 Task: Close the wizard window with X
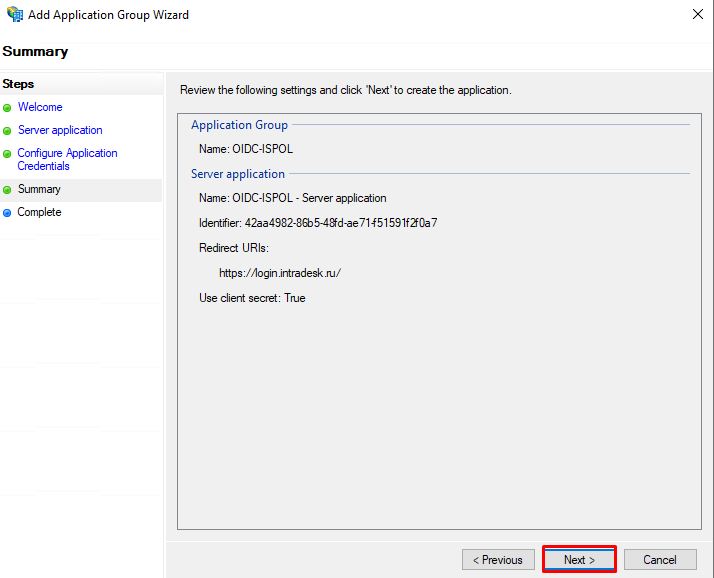[698, 14]
